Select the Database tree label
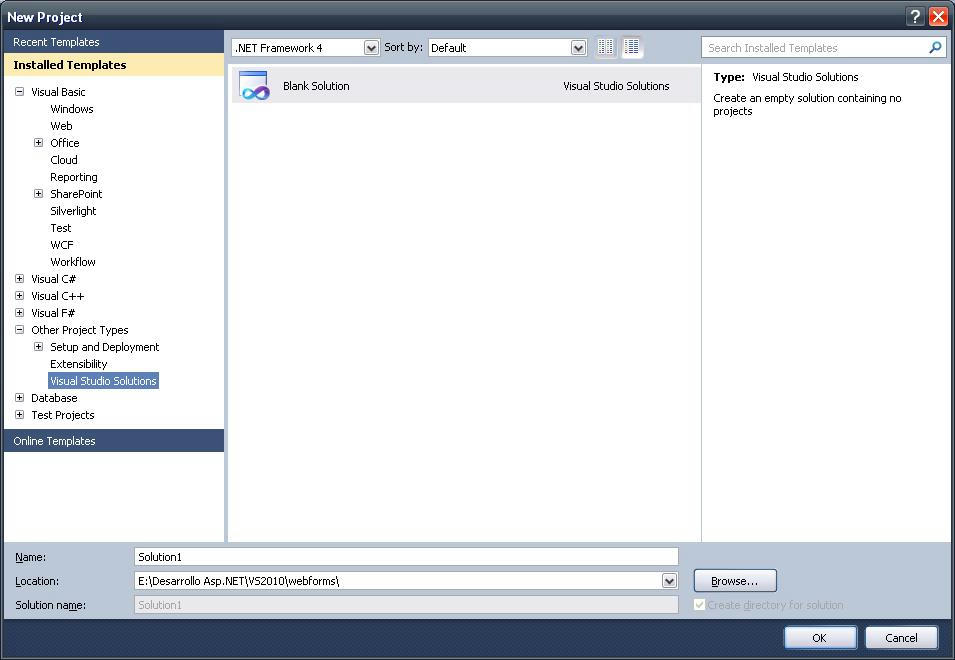955x660 pixels. [x=54, y=399]
